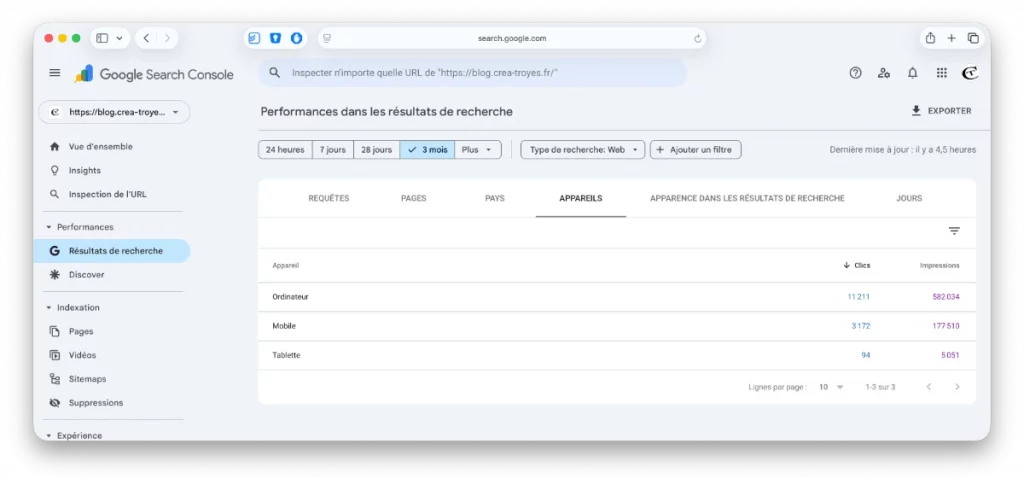Click Ajouter un filtre
The height and width of the screenshot is (485, 1024).
tap(696, 149)
